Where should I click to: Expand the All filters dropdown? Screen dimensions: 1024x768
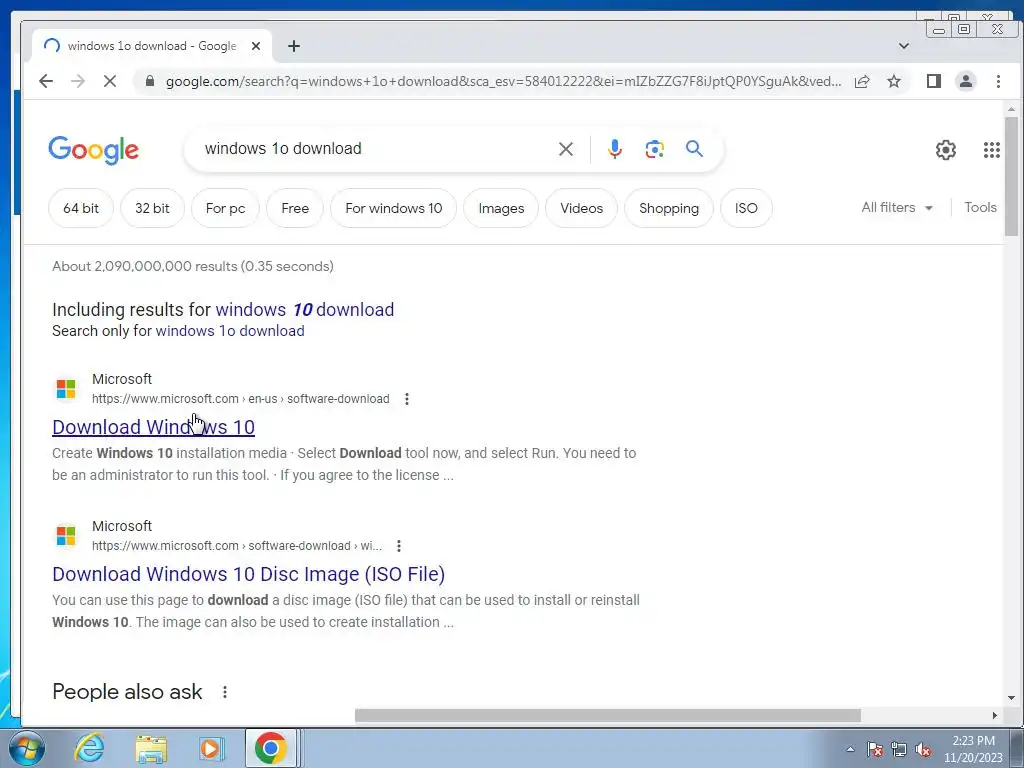coord(897,208)
